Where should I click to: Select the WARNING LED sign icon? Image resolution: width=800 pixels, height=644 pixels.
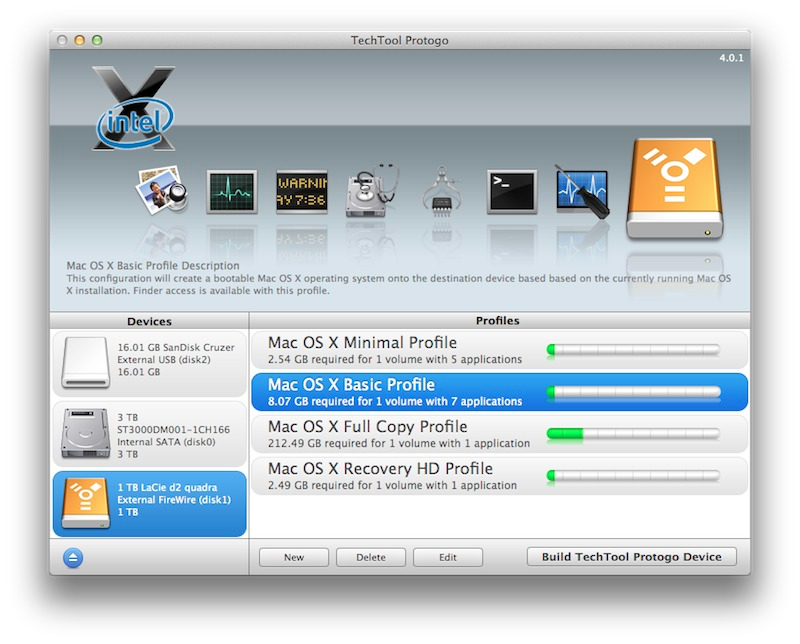pyautogui.click(x=302, y=192)
